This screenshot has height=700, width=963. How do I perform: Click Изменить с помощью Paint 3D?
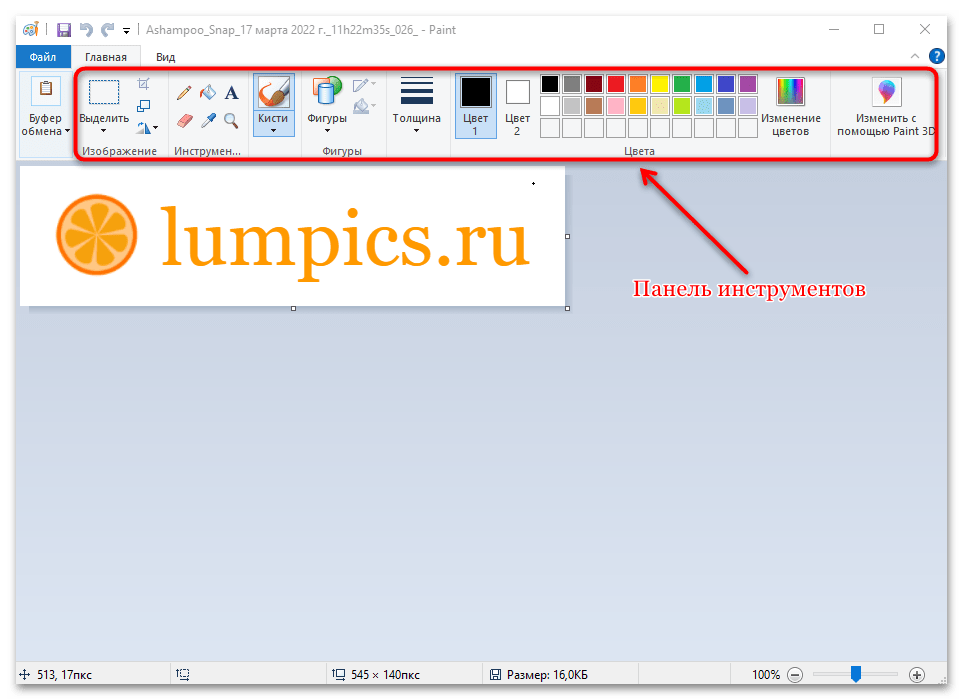pos(885,107)
